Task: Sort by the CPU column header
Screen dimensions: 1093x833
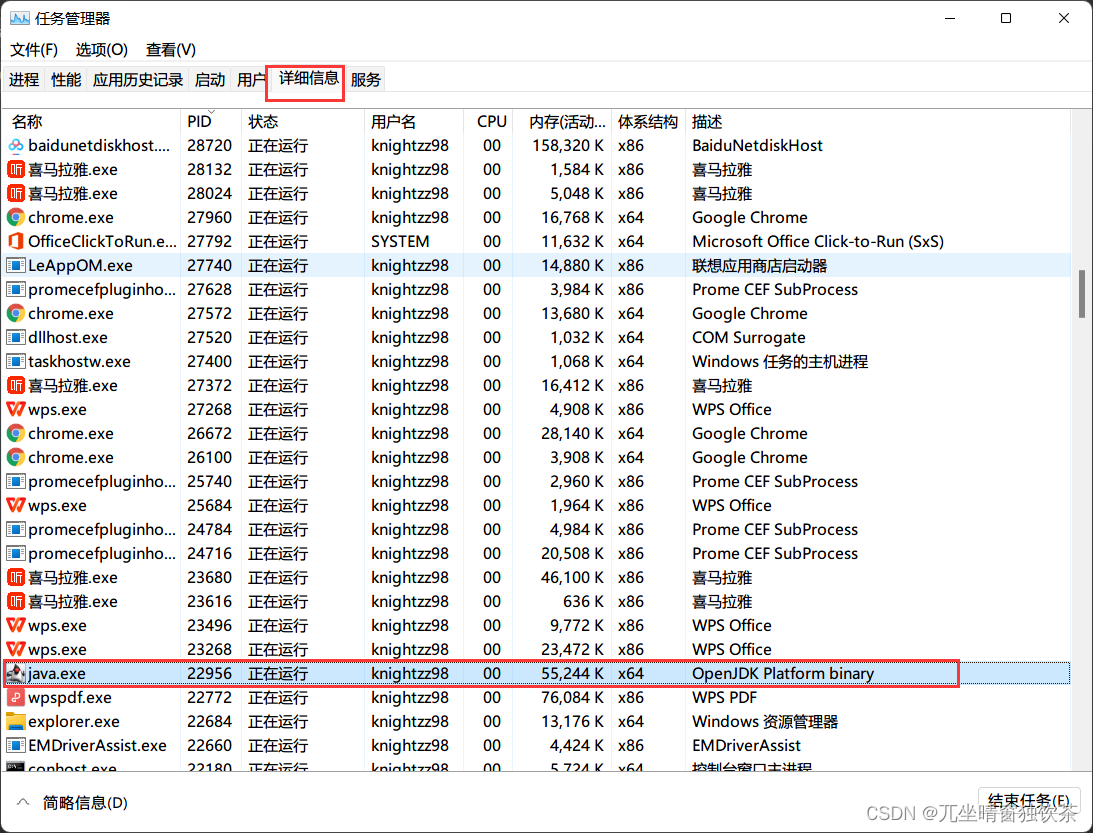Action: coord(488,121)
